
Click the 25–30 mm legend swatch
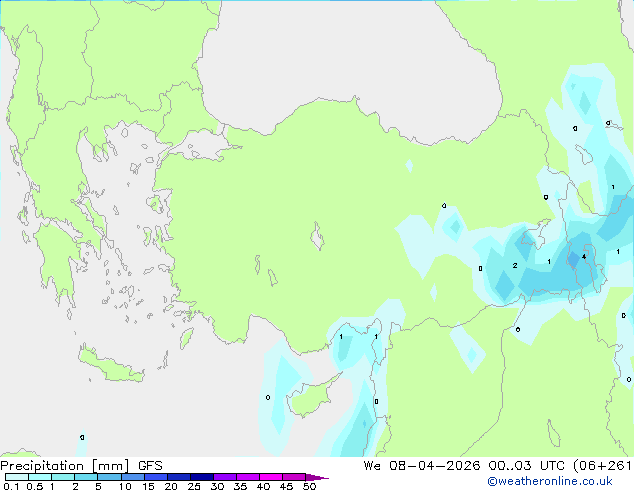click(202, 477)
